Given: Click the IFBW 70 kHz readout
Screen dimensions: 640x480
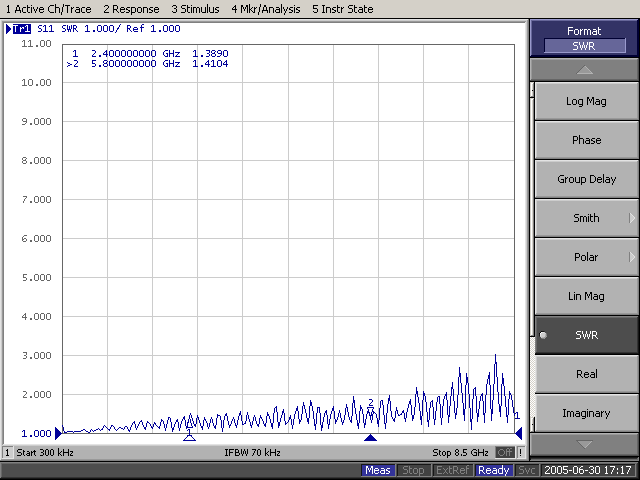Looking at the screenshot, I should pos(252,452).
